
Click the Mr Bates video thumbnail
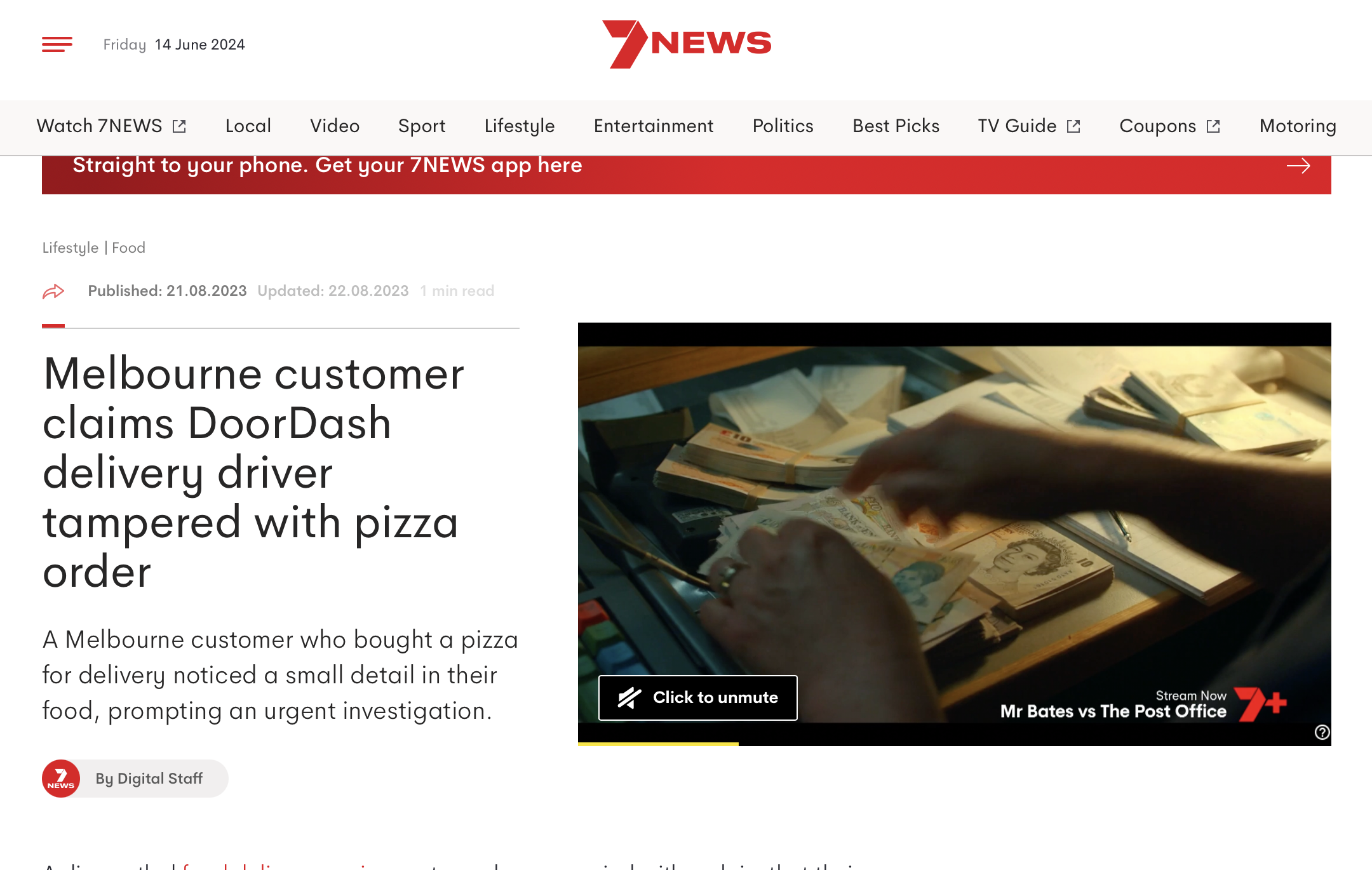click(955, 534)
